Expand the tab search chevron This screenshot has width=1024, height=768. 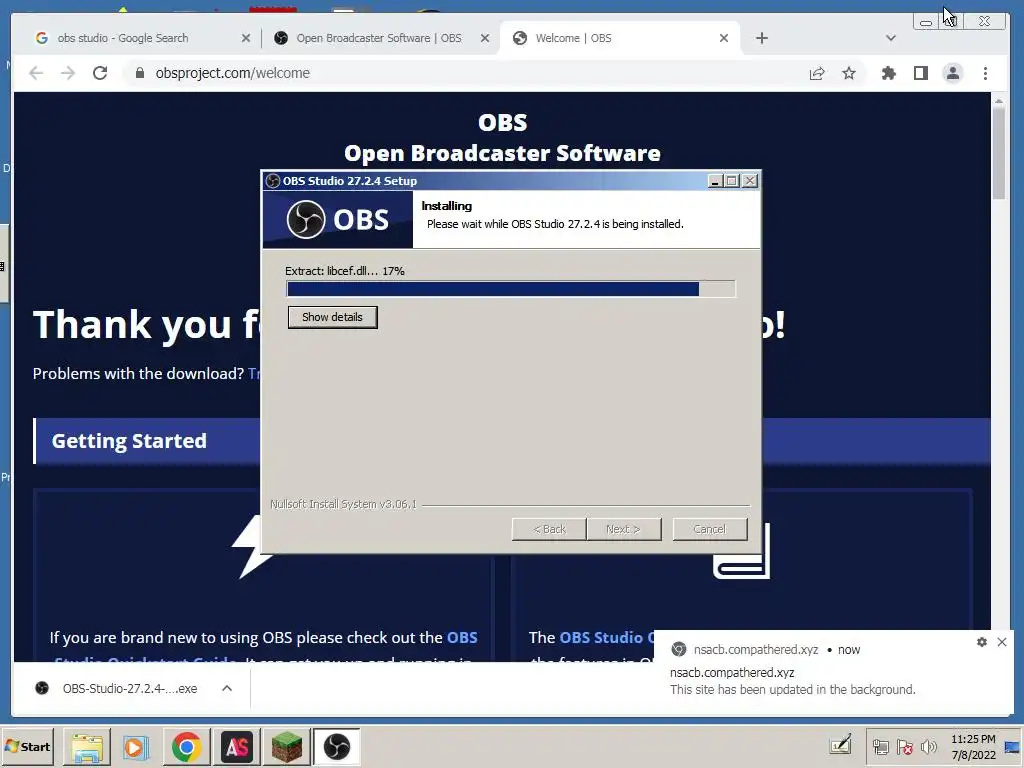tap(891, 38)
